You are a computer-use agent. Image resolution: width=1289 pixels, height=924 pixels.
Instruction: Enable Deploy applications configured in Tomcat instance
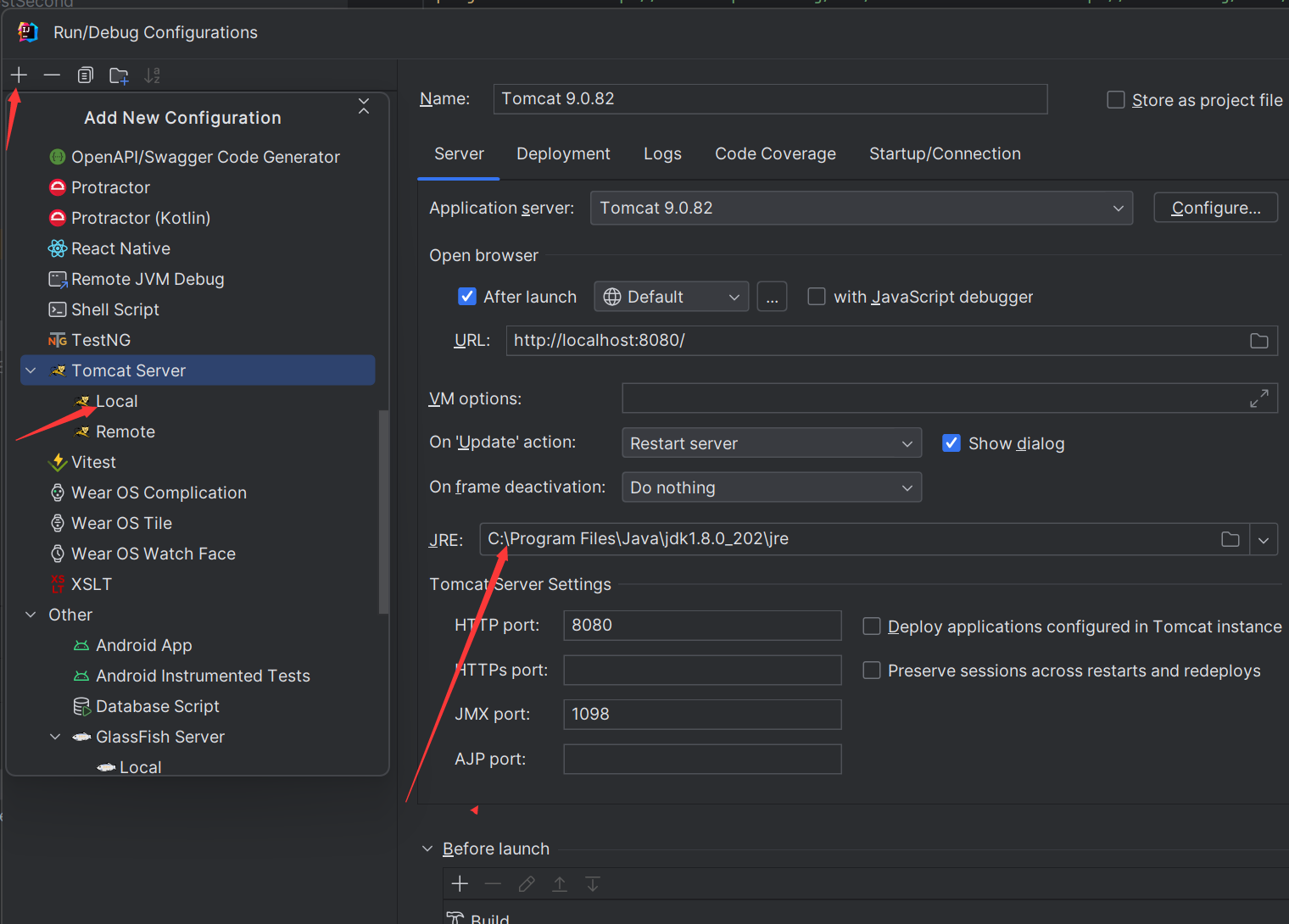click(872, 626)
